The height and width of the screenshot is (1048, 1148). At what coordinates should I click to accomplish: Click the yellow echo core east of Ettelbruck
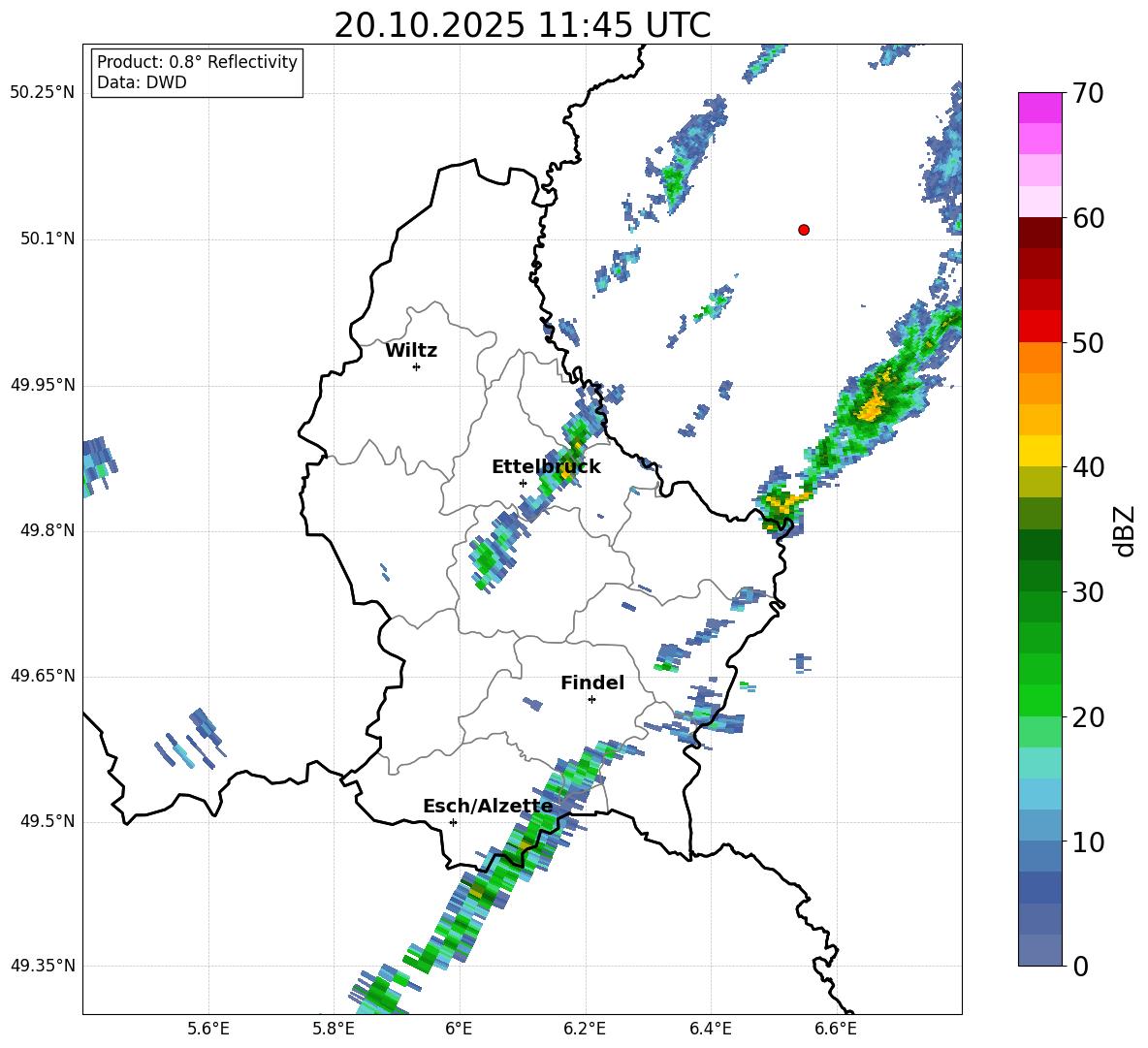point(566,473)
